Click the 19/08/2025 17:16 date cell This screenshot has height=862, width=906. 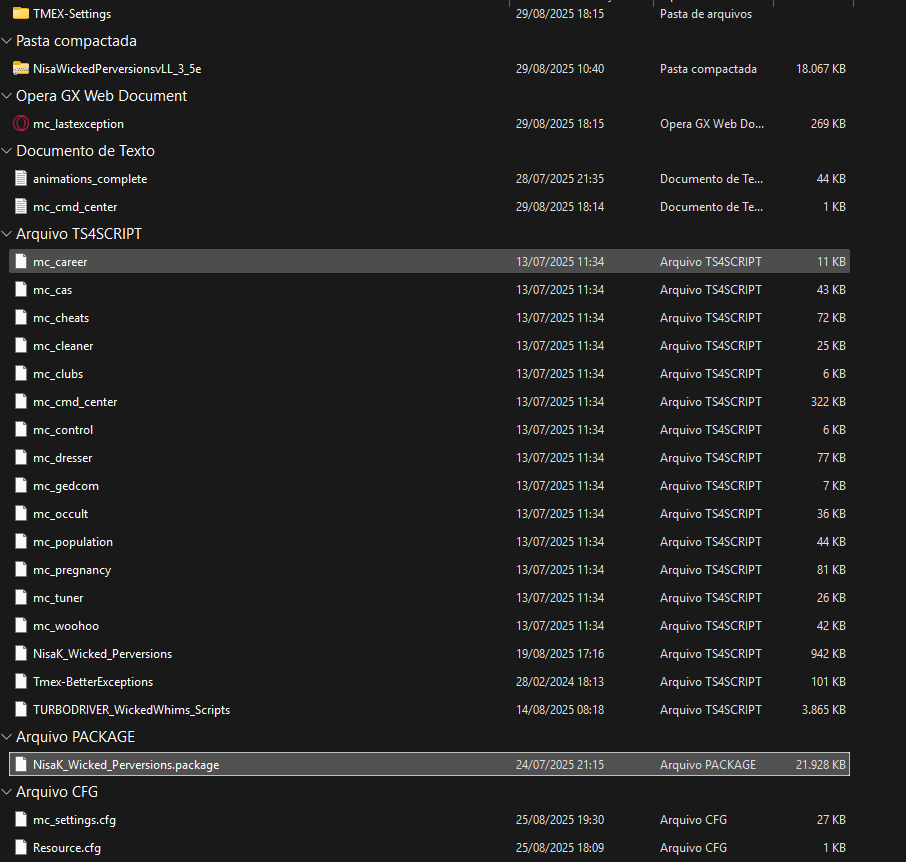tap(559, 653)
